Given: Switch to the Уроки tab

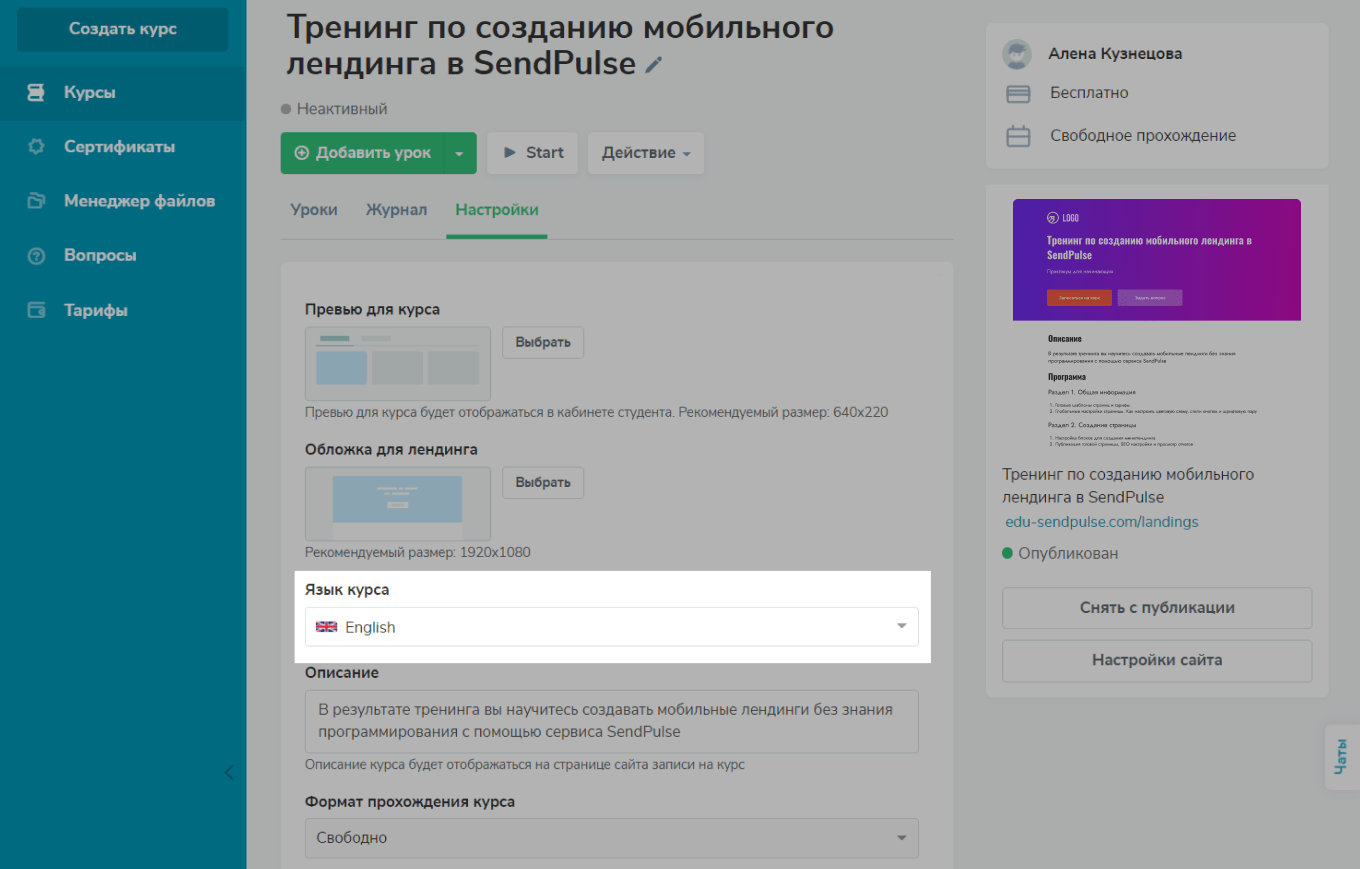Looking at the screenshot, I should click(314, 210).
